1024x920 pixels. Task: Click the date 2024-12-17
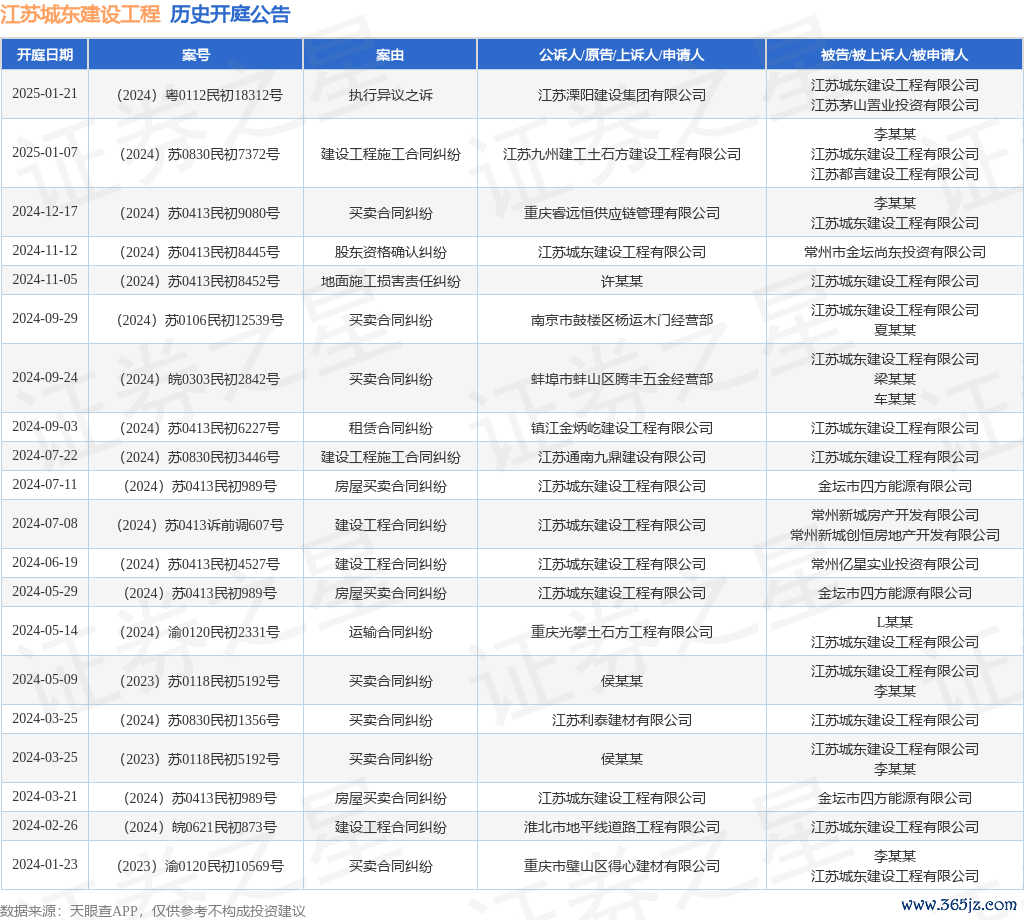pos(44,212)
